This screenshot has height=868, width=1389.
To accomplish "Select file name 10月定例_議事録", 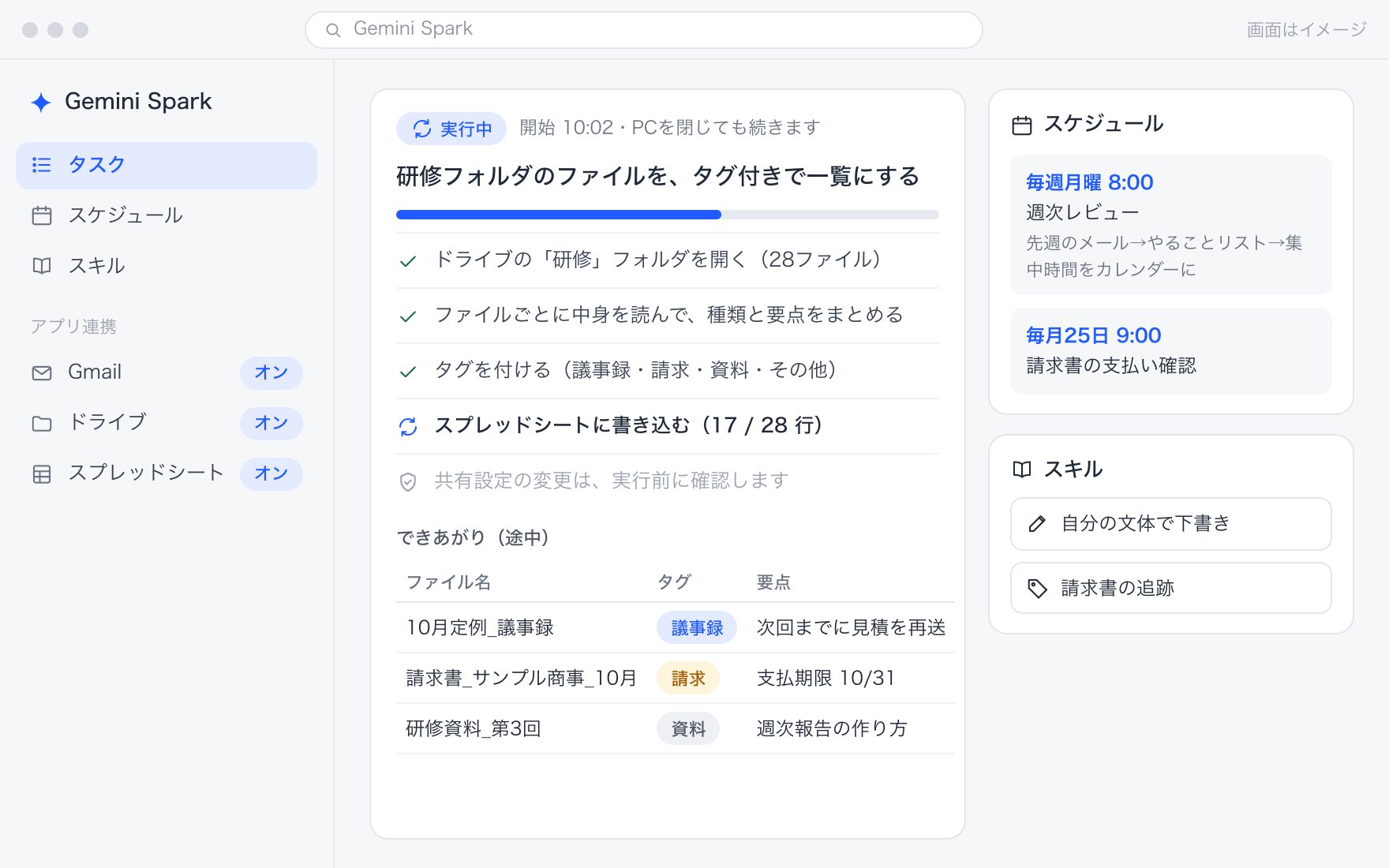I will [x=480, y=628].
